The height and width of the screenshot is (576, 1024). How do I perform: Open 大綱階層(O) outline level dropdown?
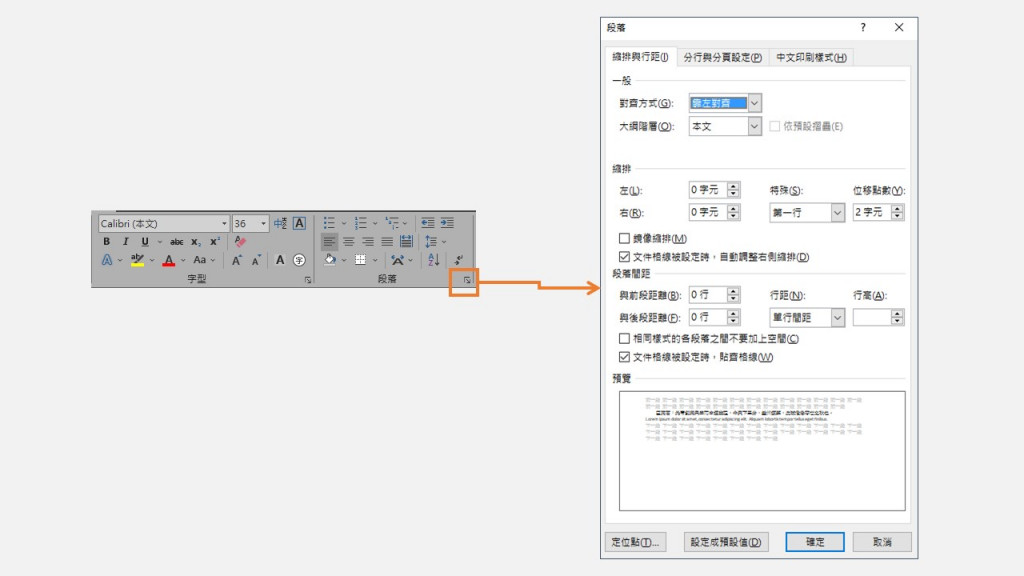coord(754,126)
